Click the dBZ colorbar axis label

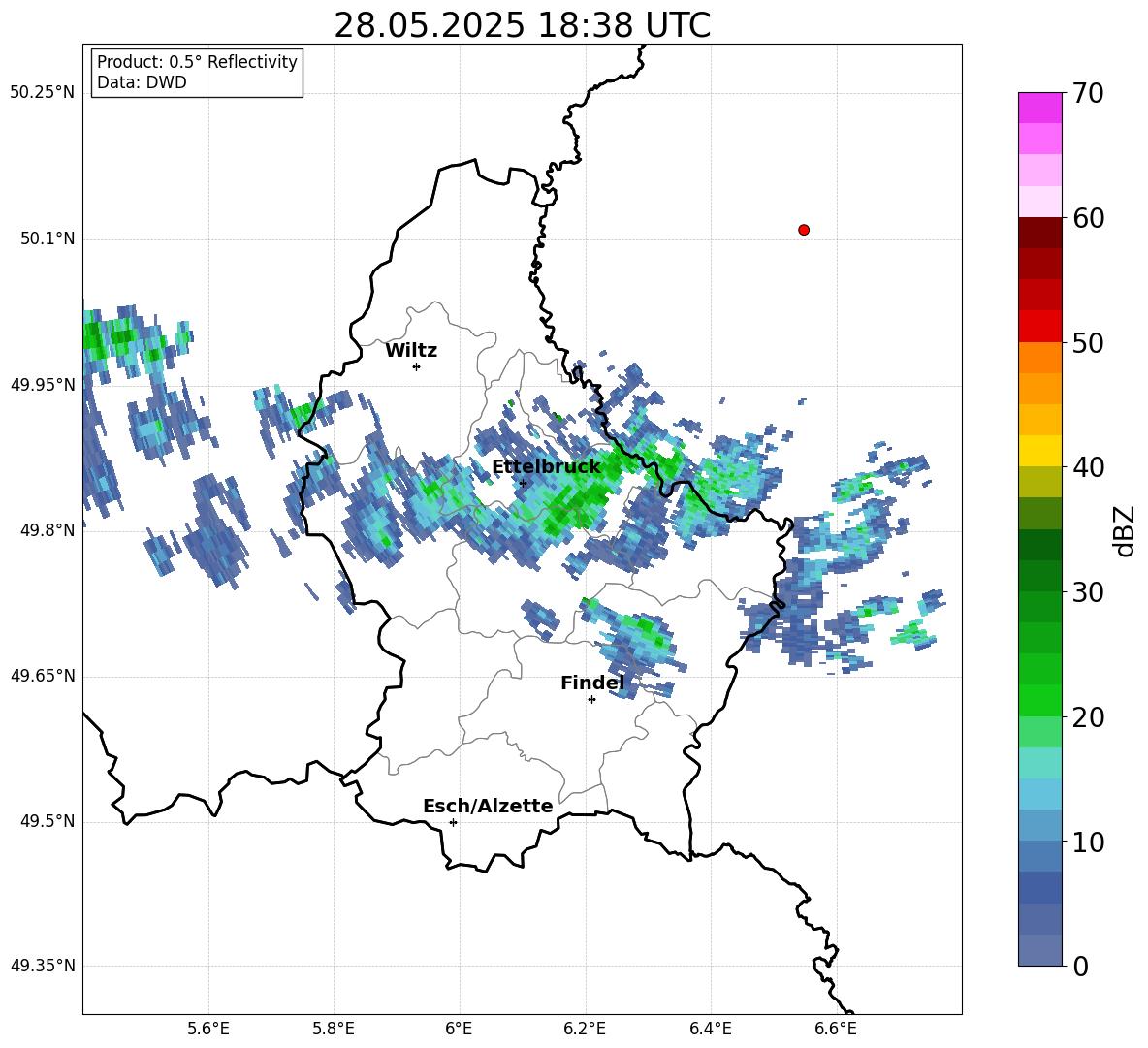(x=1124, y=530)
